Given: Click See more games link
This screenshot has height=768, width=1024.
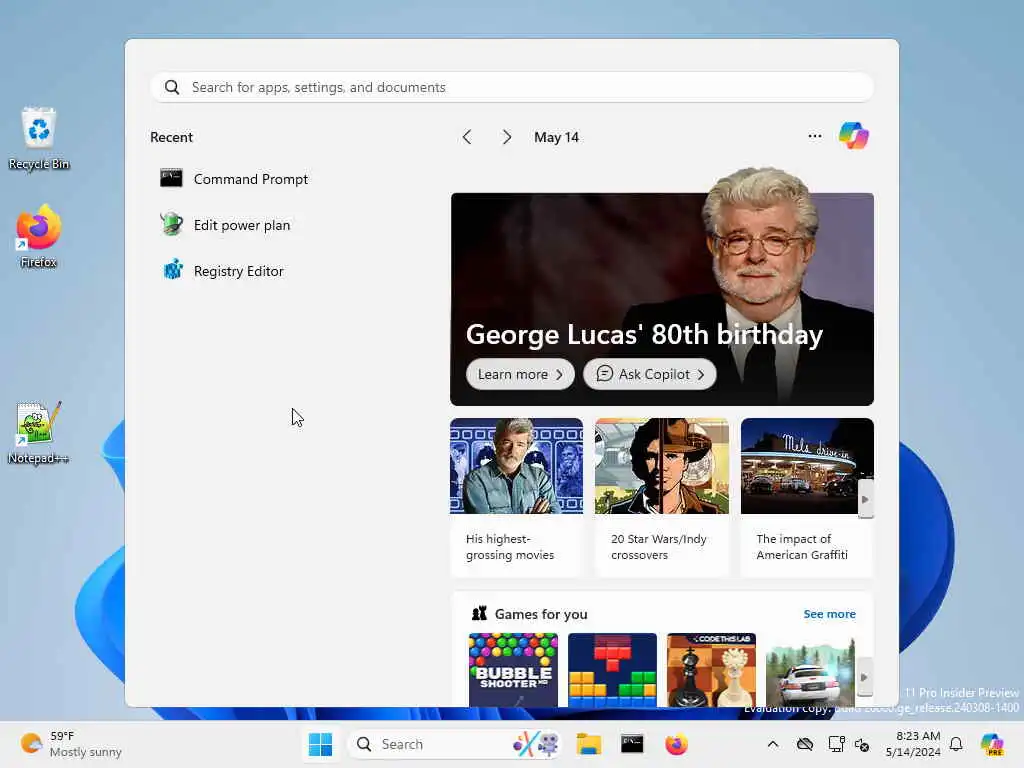Looking at the screenshot, I should (x=829, y=614).
